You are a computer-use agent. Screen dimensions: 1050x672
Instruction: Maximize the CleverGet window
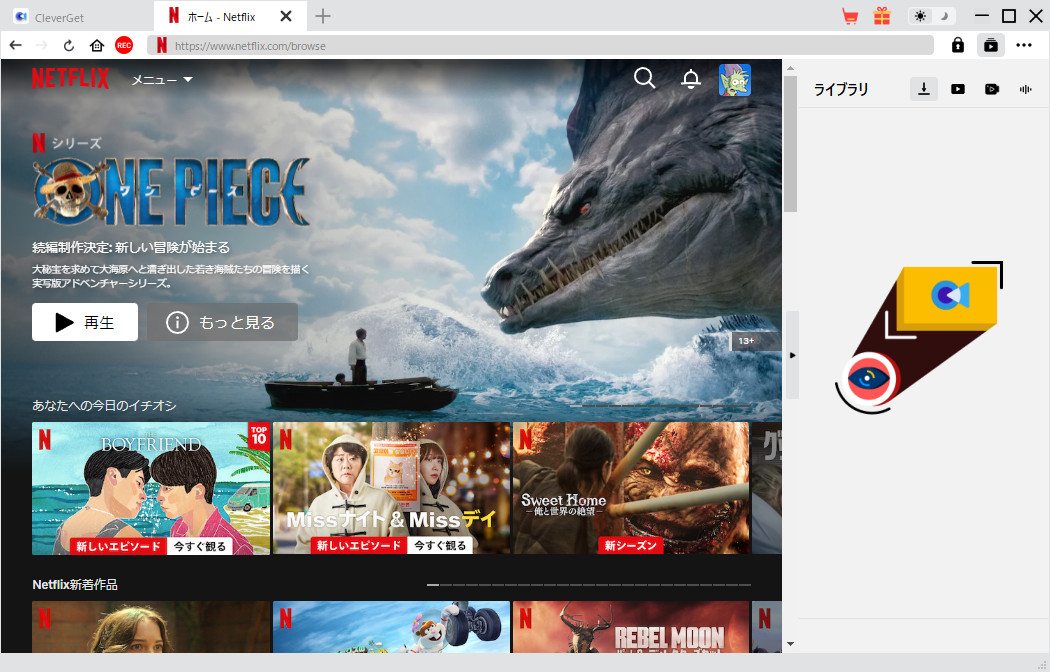[1008, 16]
